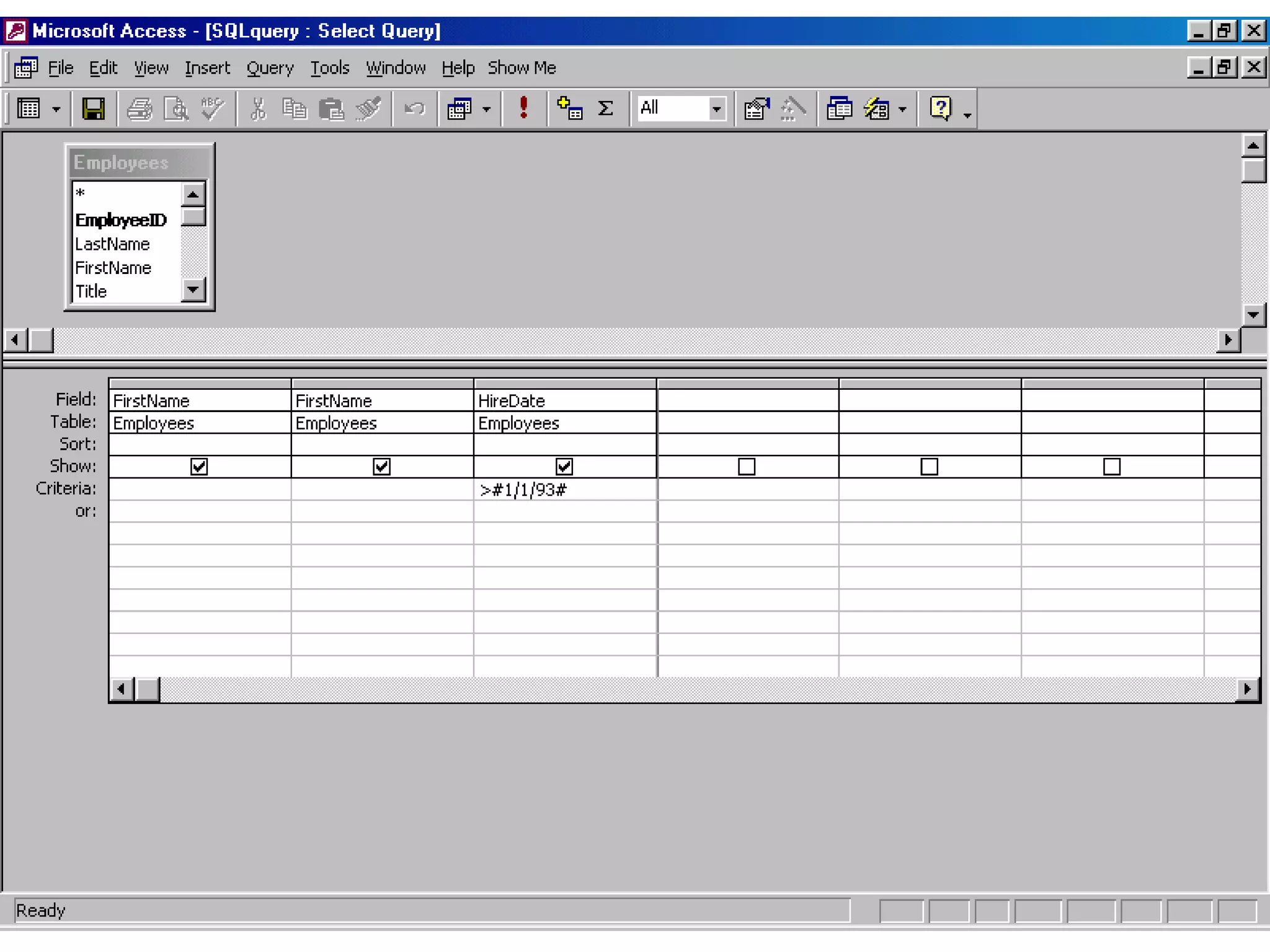Screen dimensions: 1270x952
Task: Open the Top Values All dropdown
Action: pos(716,109)
